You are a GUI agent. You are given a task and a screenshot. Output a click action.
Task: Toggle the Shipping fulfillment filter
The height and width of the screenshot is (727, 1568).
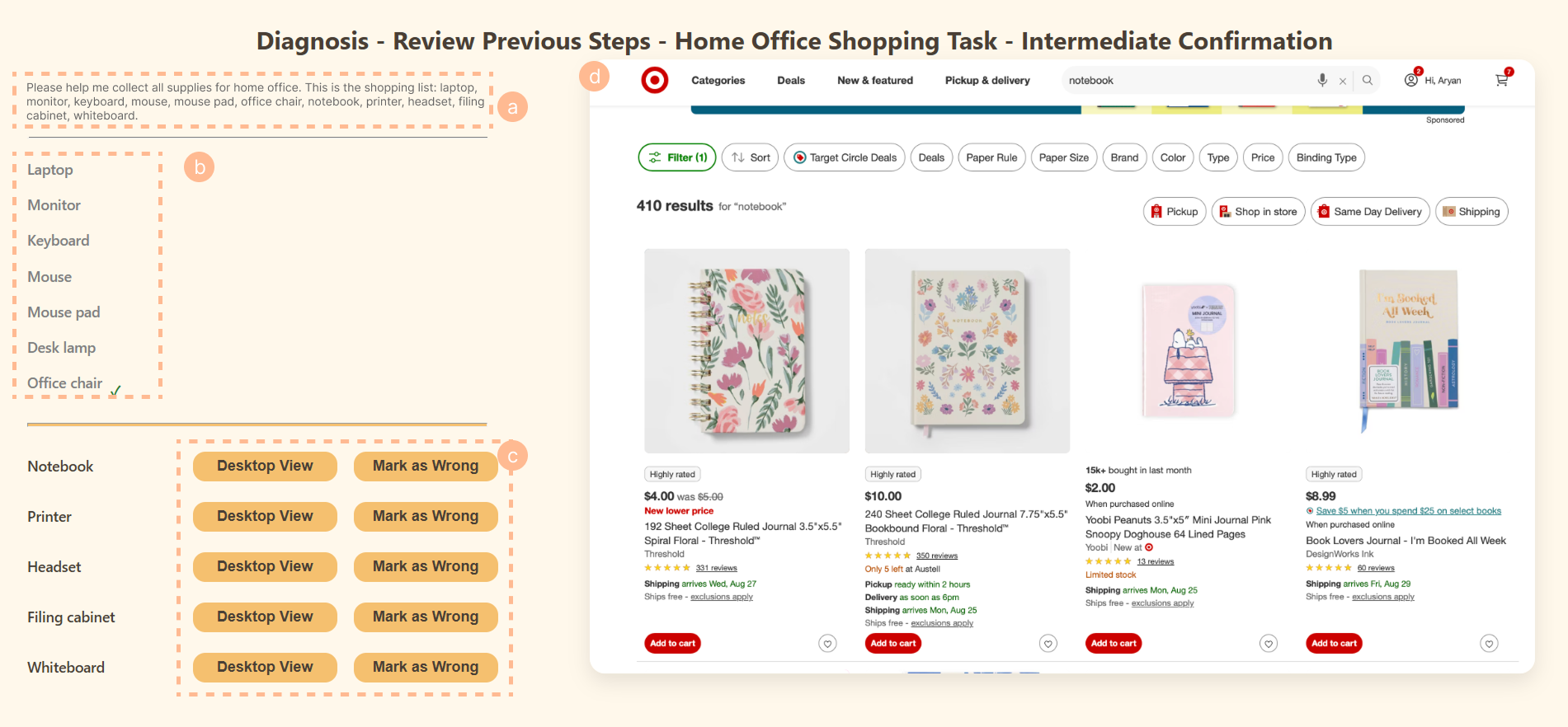[x=1471, y=212]
